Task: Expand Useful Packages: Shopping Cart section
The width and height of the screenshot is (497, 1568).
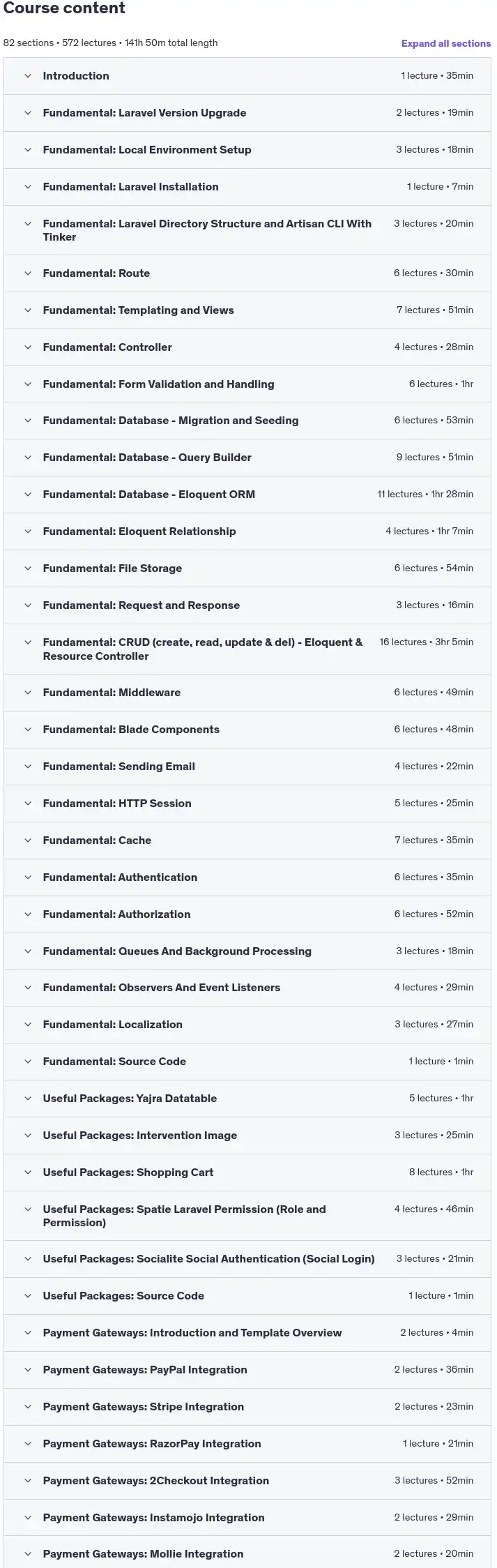Action: [x=247, y=1173]
